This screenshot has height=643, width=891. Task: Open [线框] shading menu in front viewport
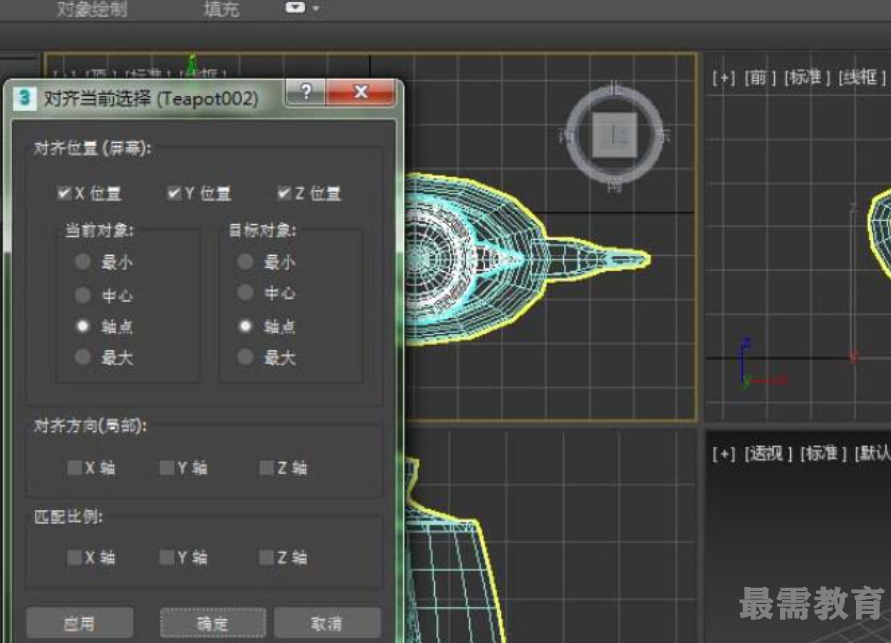(862, 77)
